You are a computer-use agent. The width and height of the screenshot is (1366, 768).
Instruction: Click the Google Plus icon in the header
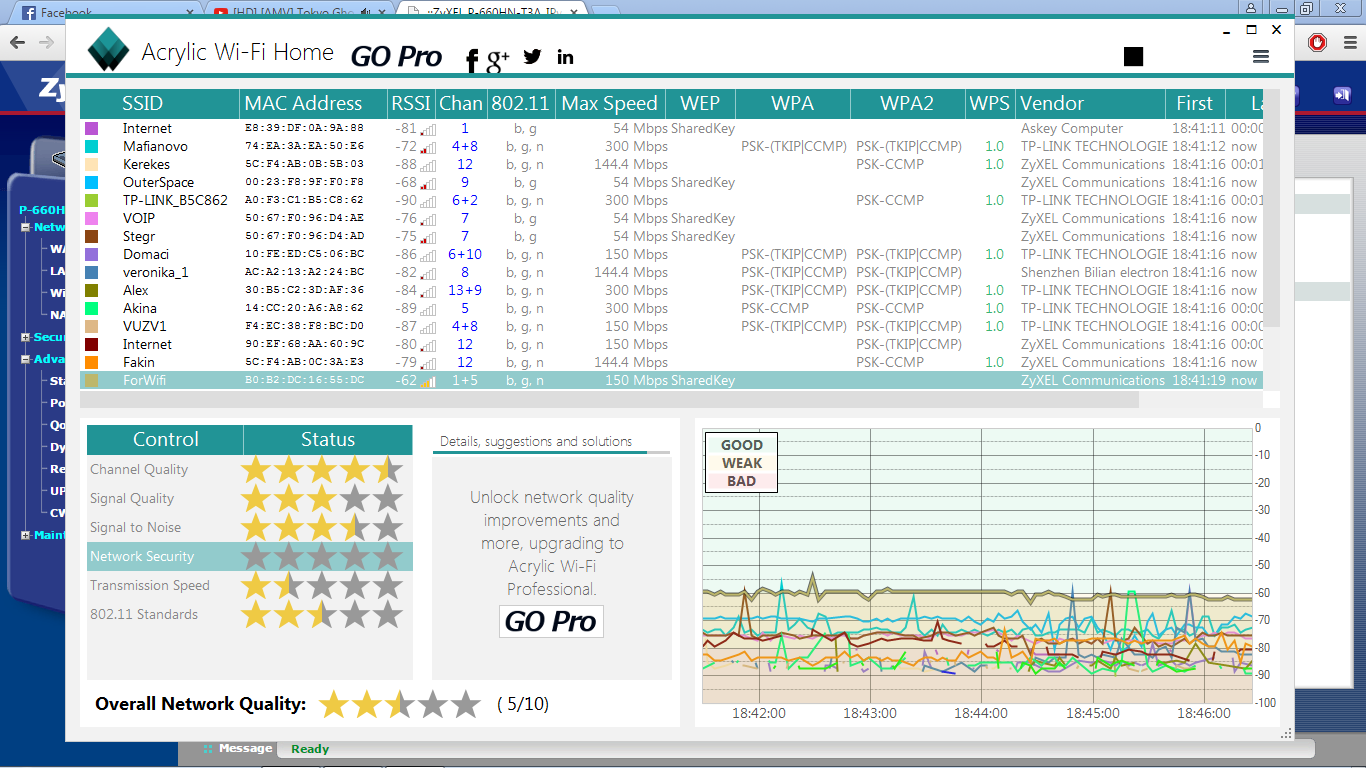(497, 60)
